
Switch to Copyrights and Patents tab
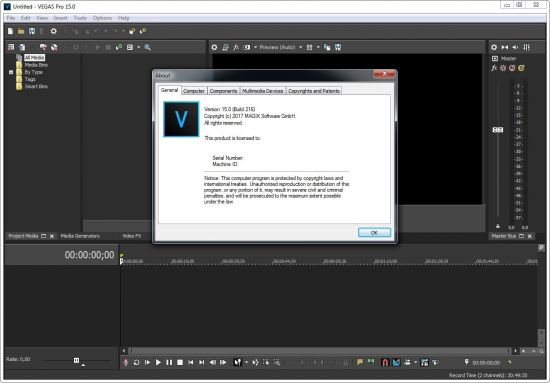314,91
